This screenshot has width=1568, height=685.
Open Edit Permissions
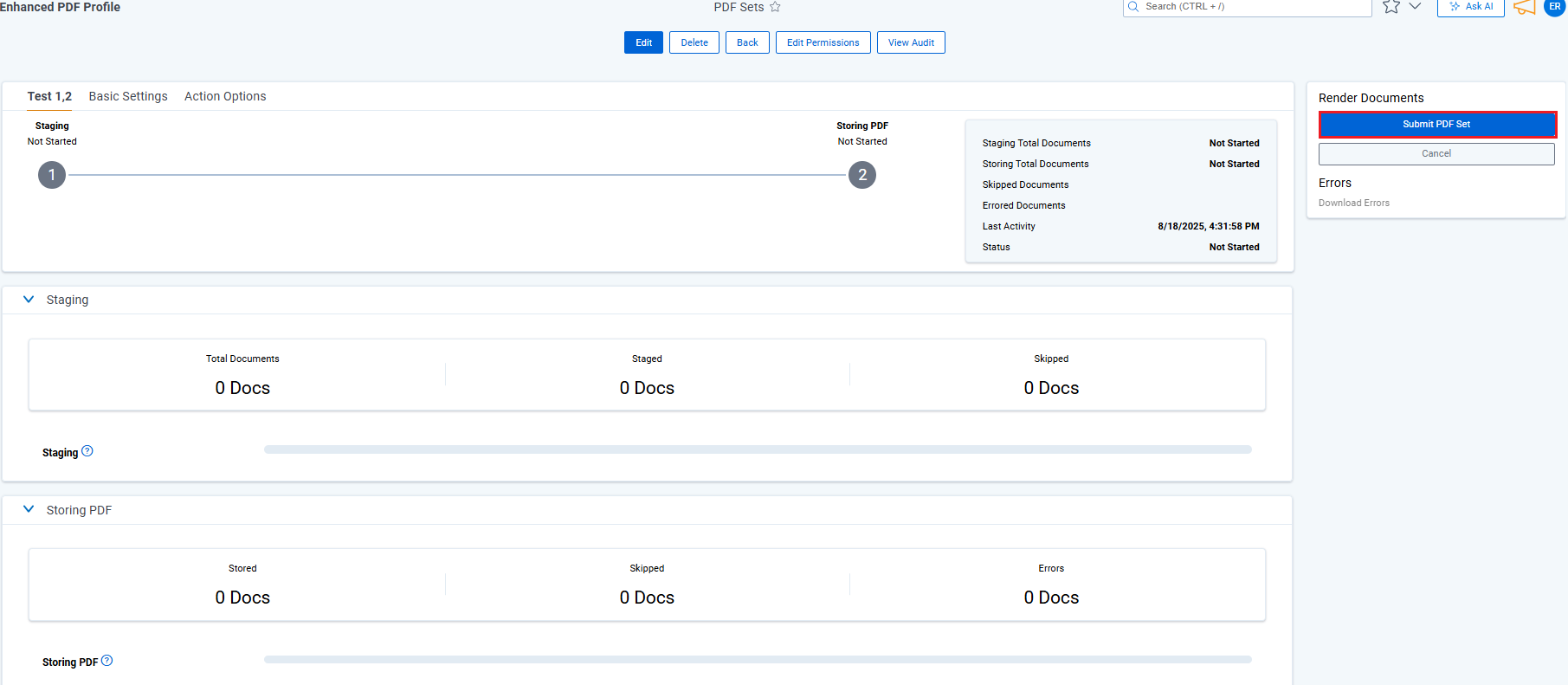click(x=823, y=42)
